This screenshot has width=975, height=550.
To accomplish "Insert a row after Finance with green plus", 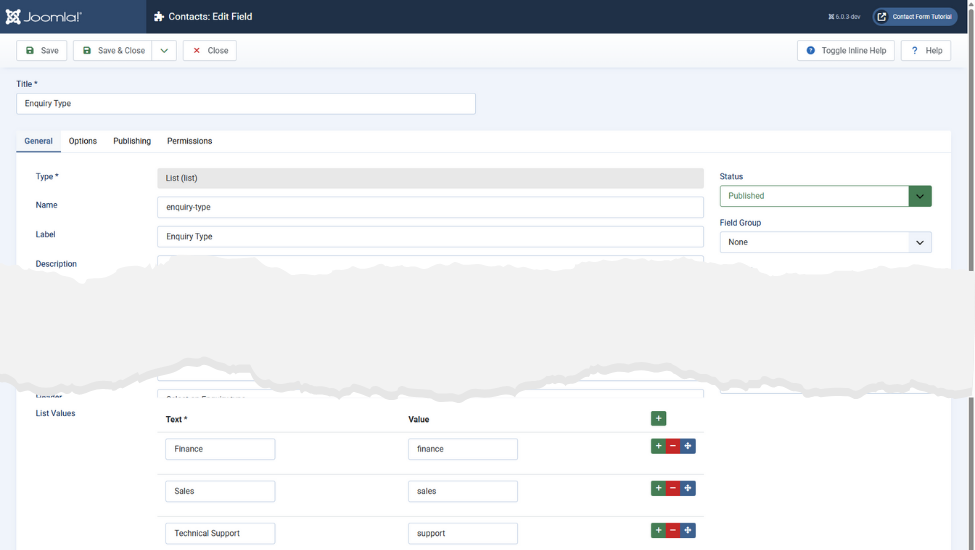I will 658,446.
